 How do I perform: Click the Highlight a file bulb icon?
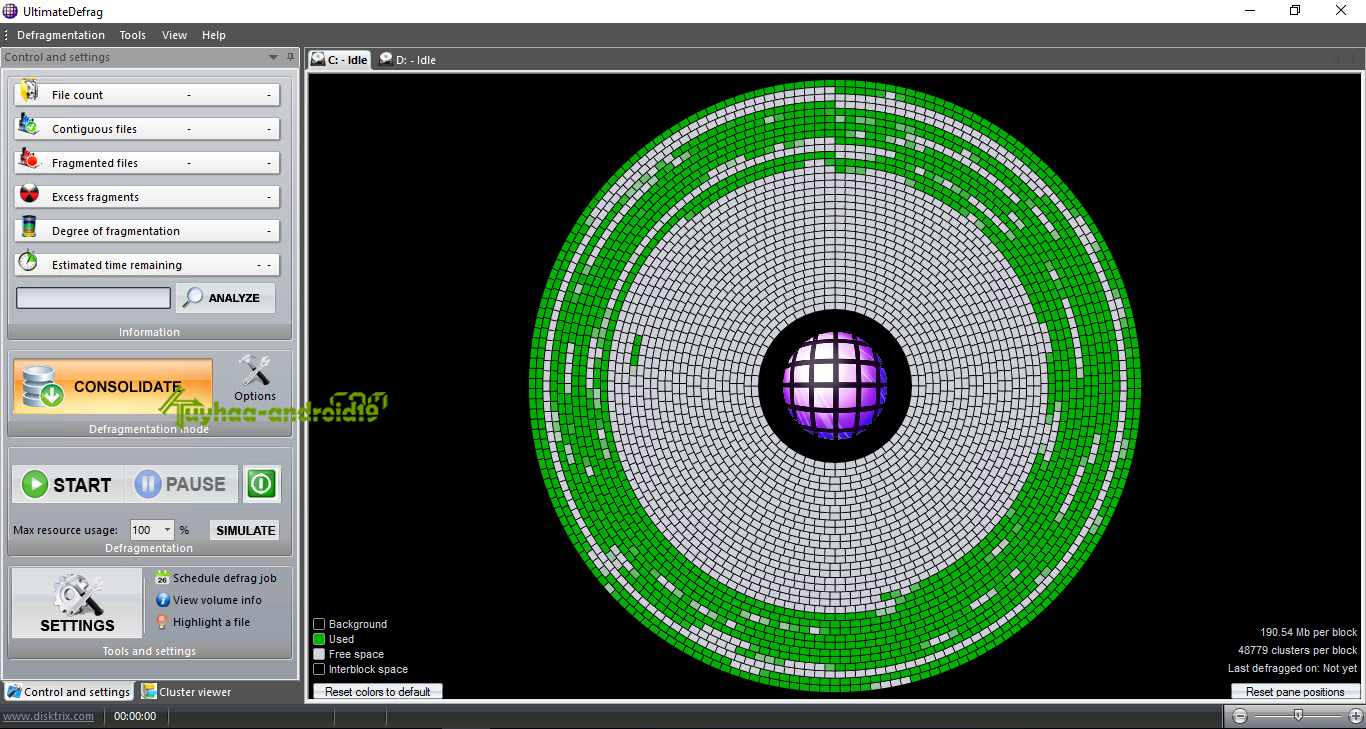point(162,622)
